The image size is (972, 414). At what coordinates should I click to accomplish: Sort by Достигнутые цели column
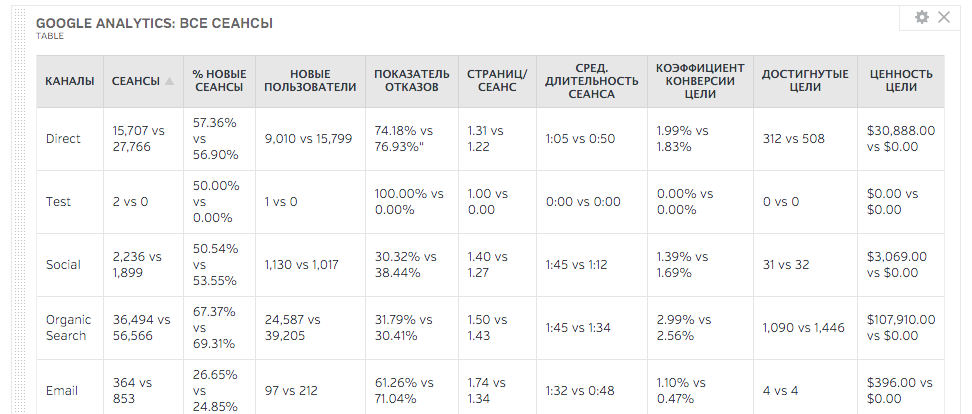coord(805,81)
